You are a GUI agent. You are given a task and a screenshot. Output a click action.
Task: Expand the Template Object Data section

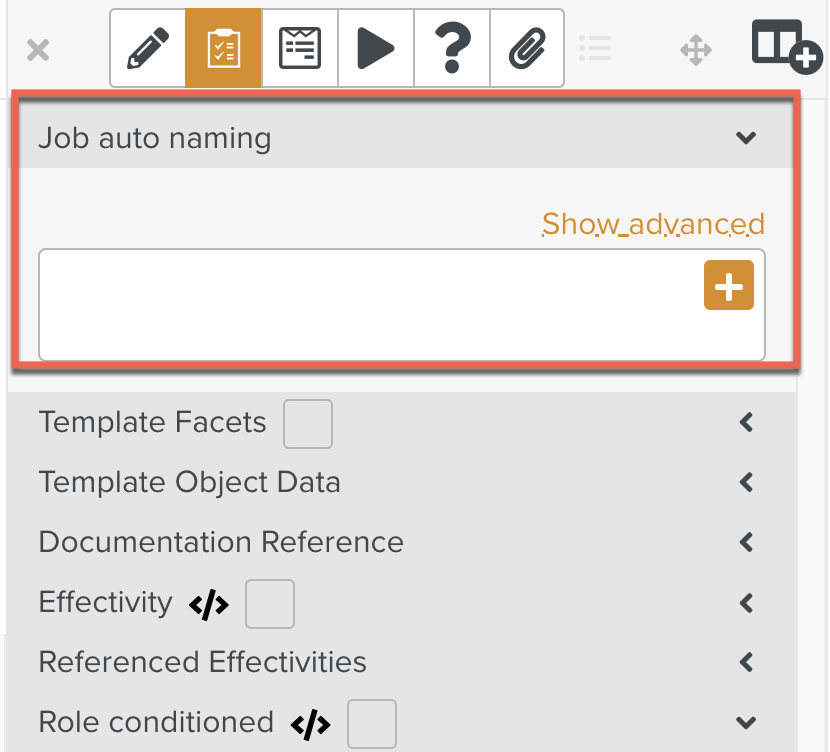point(745,482)
